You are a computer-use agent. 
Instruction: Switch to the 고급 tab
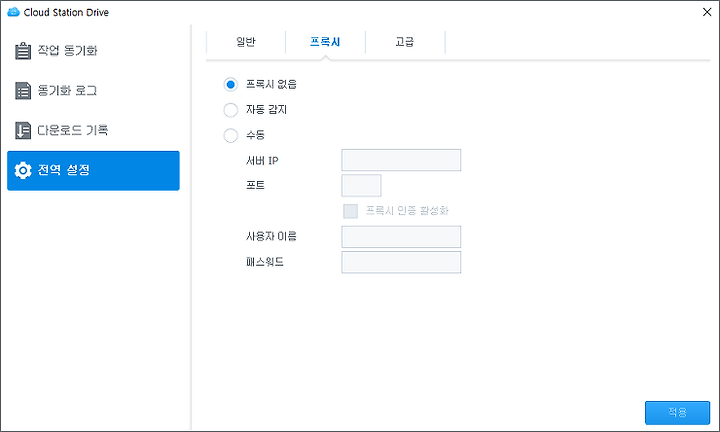pyautogui.click(x=405, y=42)
